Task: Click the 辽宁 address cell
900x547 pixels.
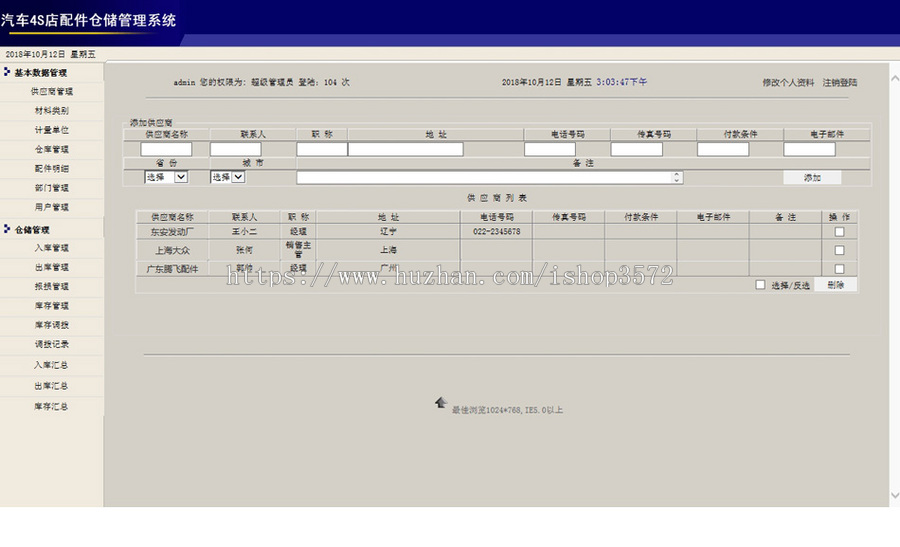Action: click(388, 232)
